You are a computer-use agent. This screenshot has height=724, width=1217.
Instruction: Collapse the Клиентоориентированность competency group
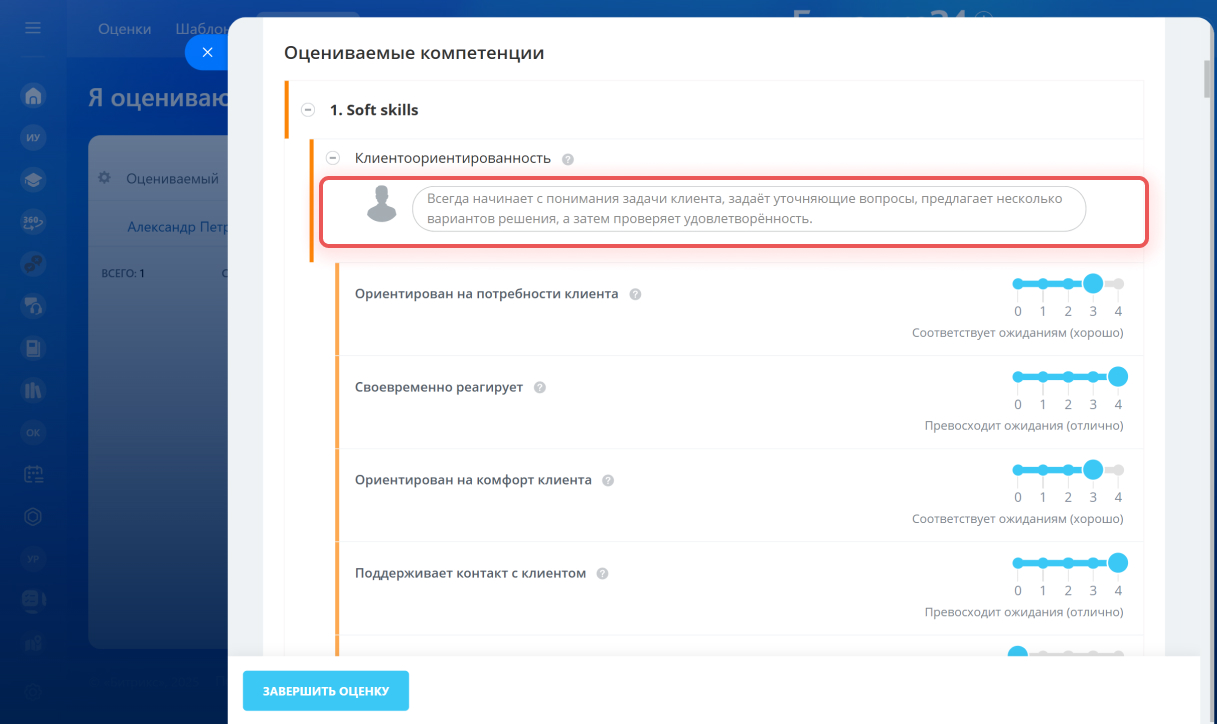pyautogui.click(x=333, y=158)
